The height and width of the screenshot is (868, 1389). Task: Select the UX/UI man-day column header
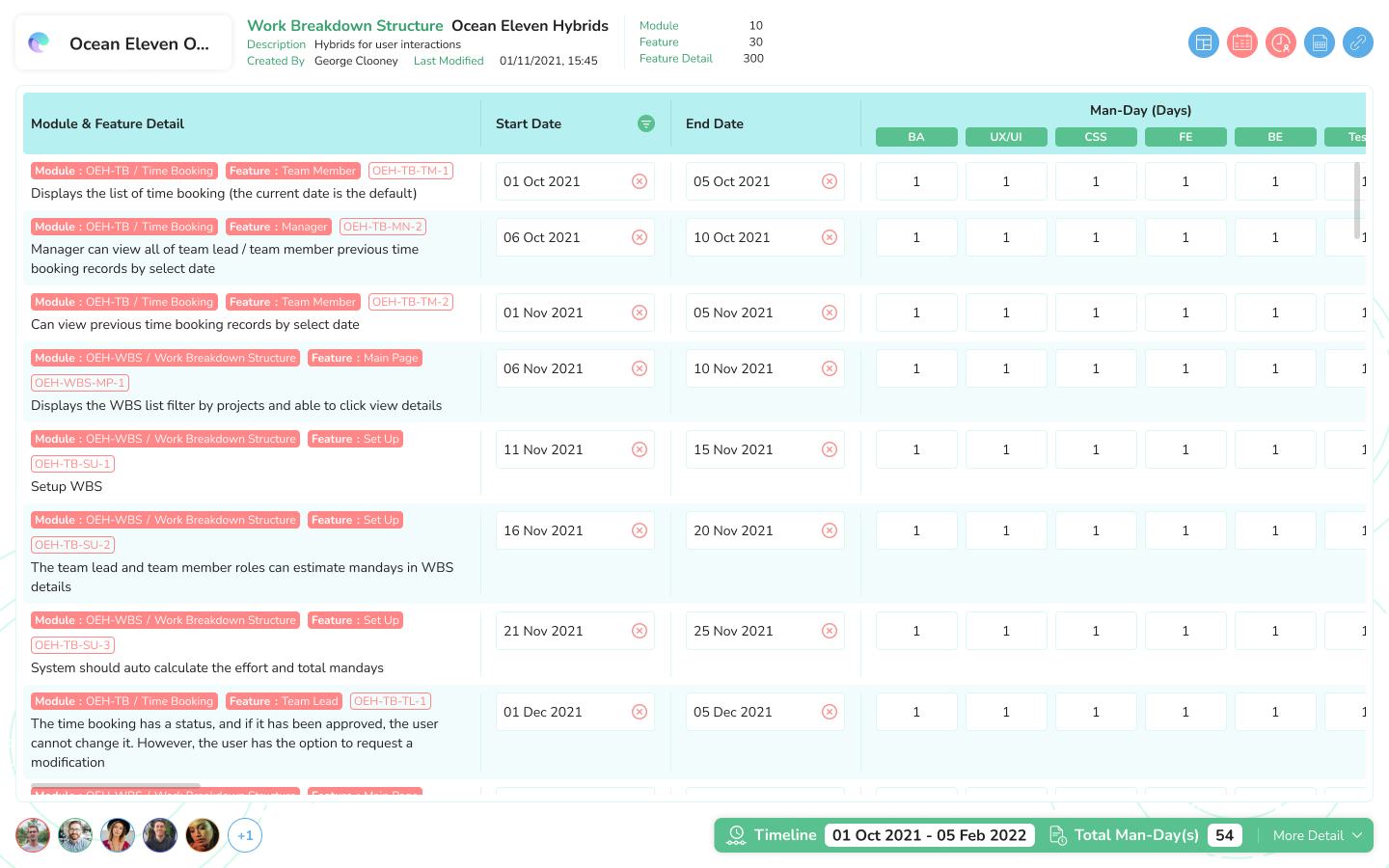[x=1005, y=137]
